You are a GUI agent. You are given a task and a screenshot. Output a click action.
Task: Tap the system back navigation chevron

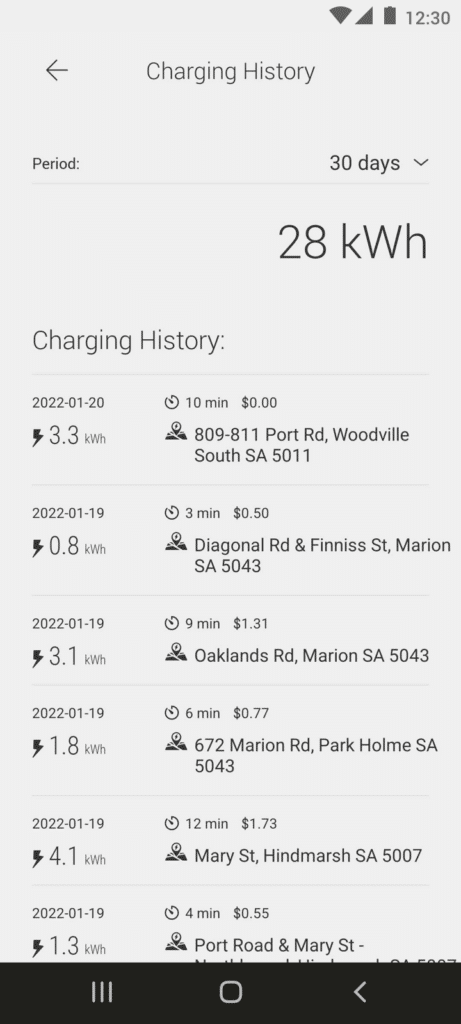(360, 992)
